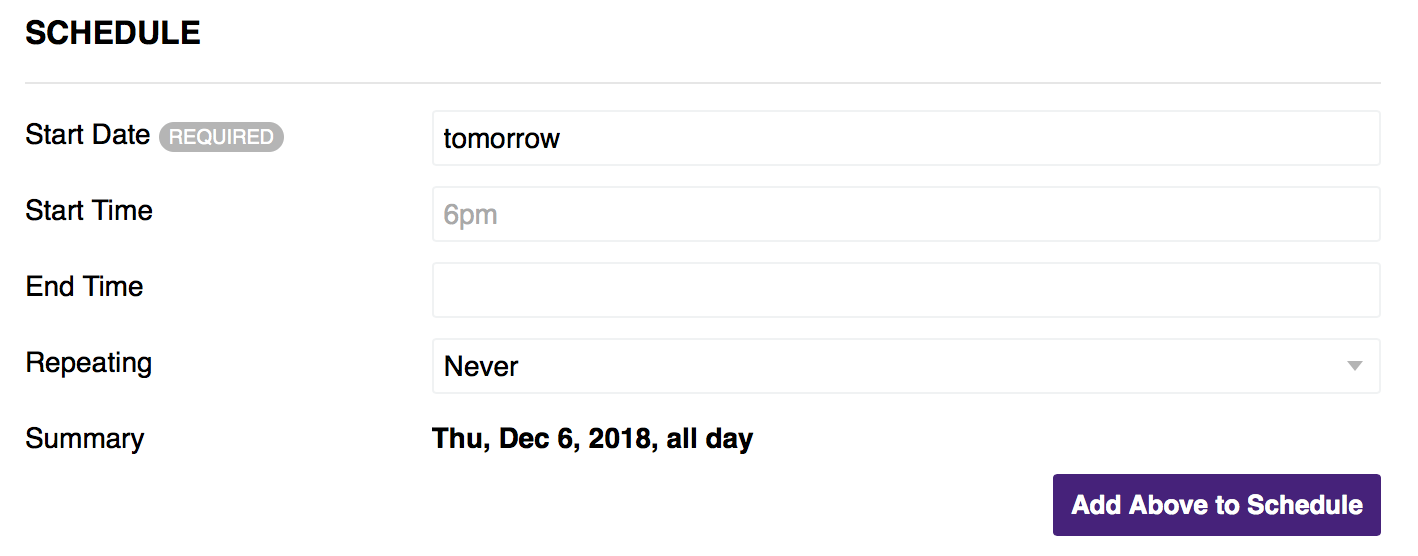Image resolution: width=1418 pixels, height=556 pixels.
Task: Open the Repeating combo box
Action: [905, 366]
